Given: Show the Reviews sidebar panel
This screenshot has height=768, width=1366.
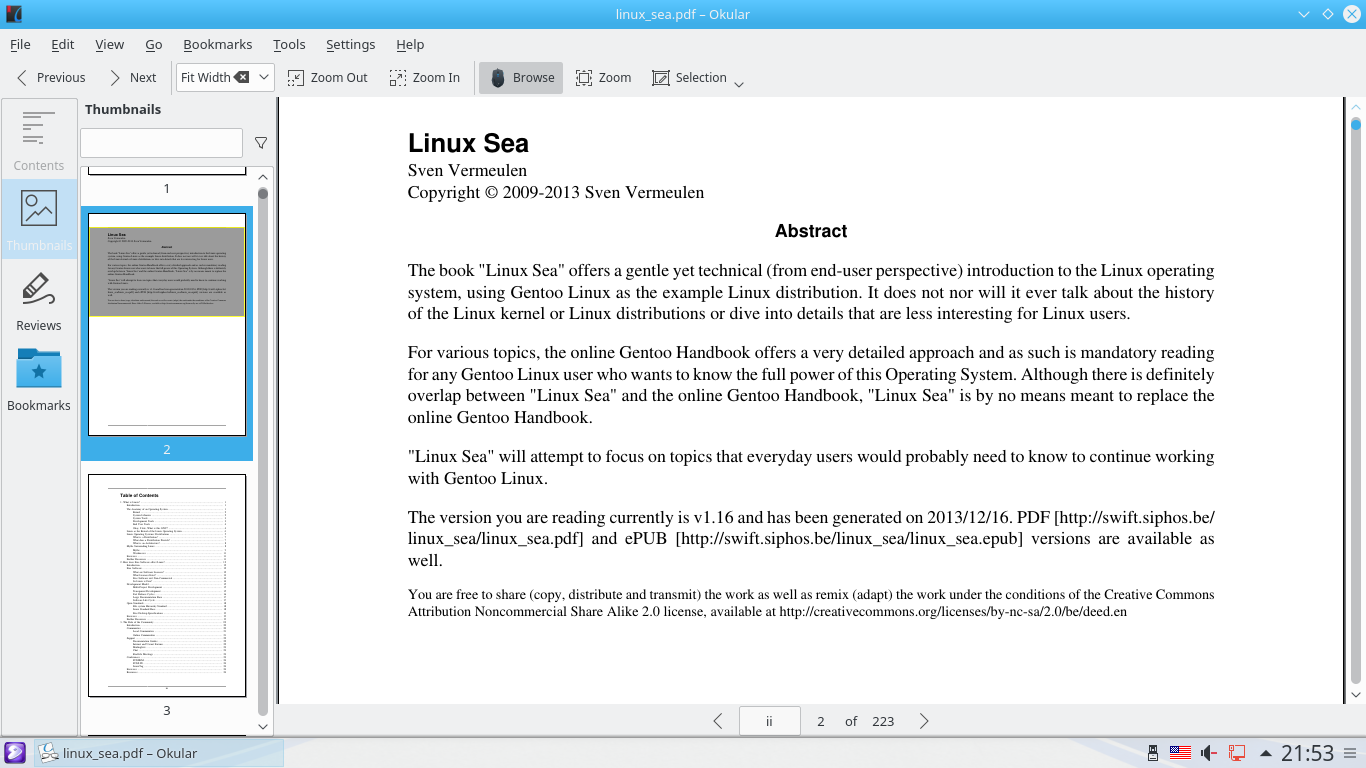Looking at the screenshot, I should point(39,300).
